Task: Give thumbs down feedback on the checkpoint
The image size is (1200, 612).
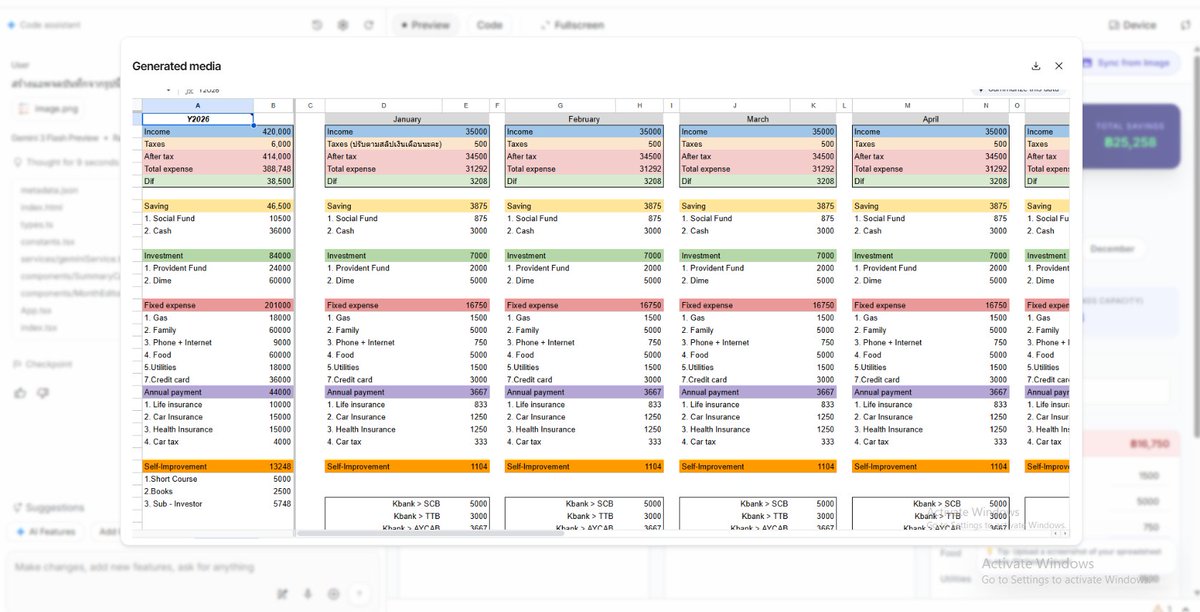Action: [41, 392]
